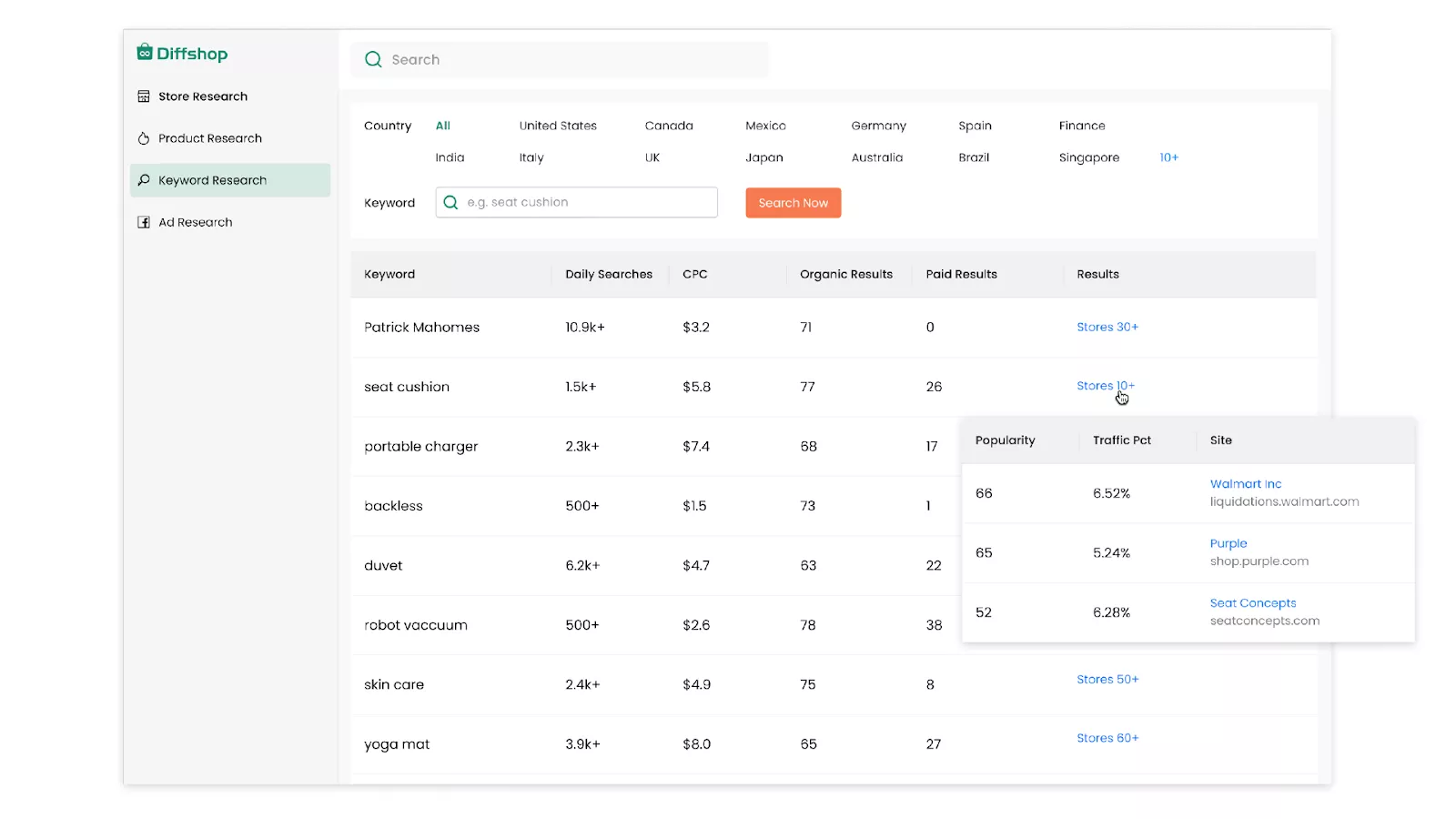Expand Stores 30+ for Patrick Mahomes
The height and width of the screenshot is (819, 1456).
tap(1107, 327)
